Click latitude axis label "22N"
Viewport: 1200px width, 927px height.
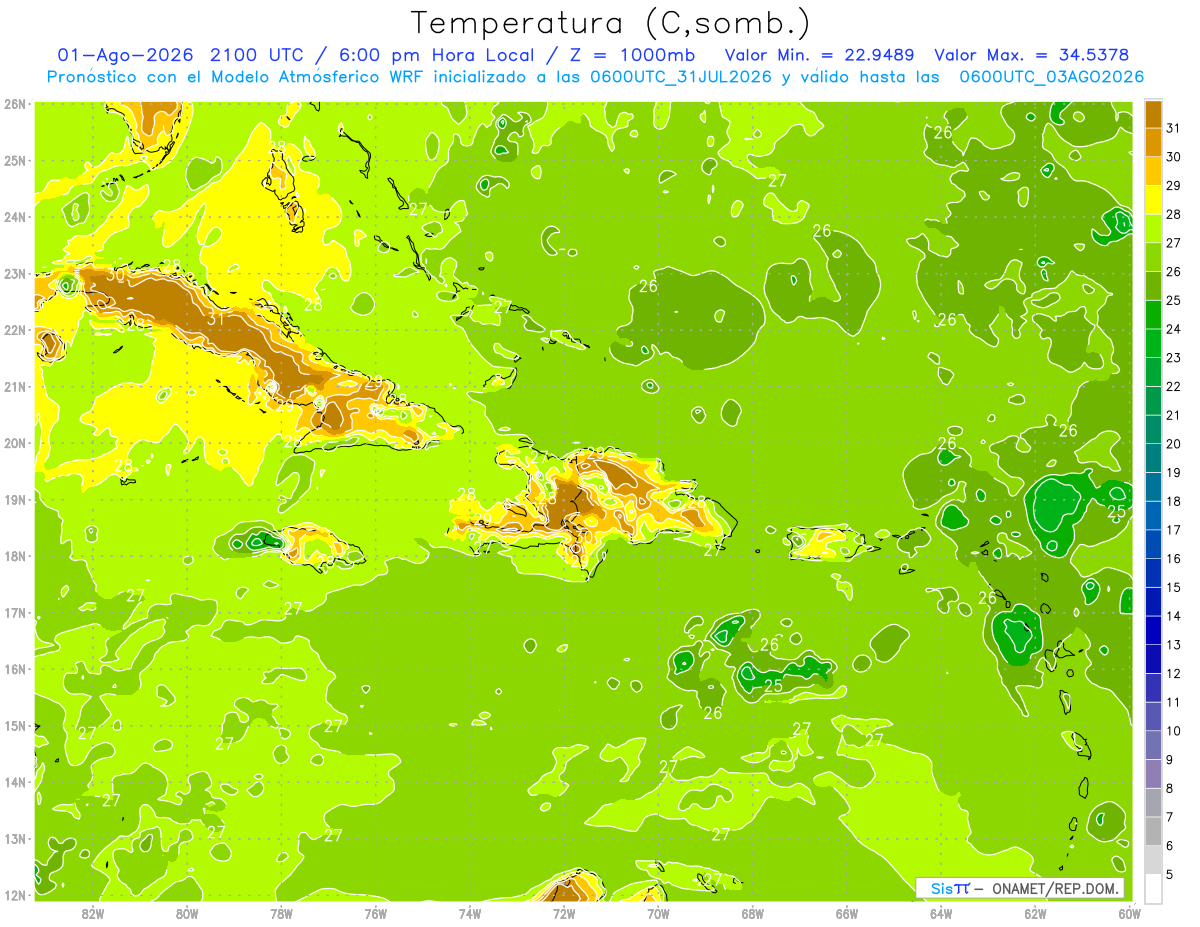tap(15, 329)
